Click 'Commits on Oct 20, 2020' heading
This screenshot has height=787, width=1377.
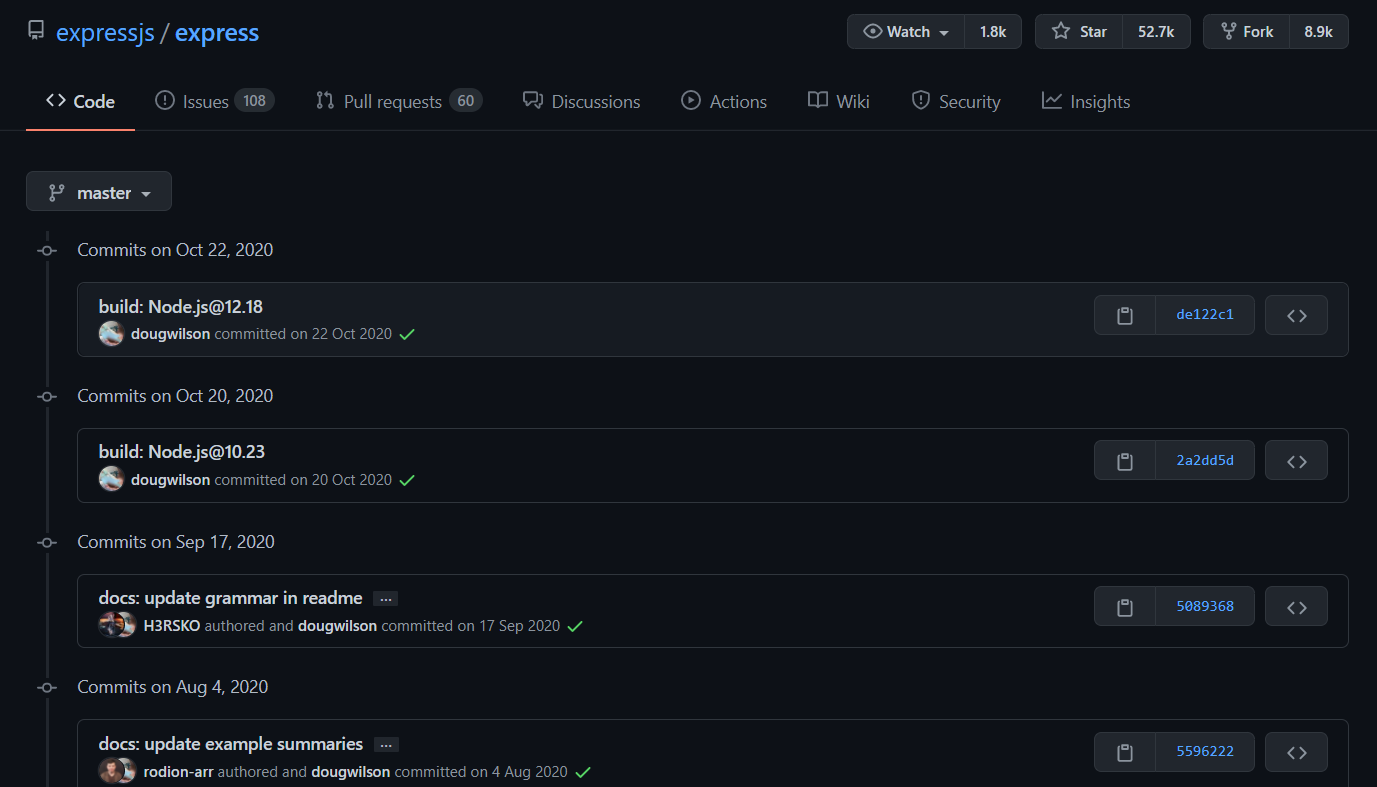[x=175, y=396]
